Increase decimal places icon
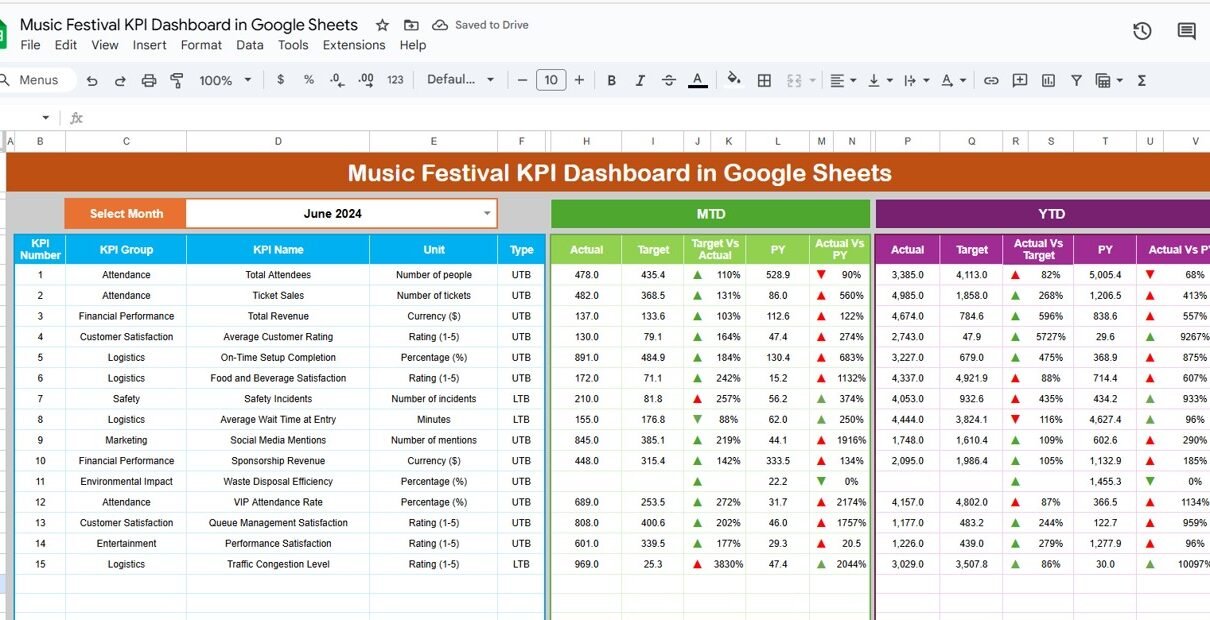 point(366,80)
